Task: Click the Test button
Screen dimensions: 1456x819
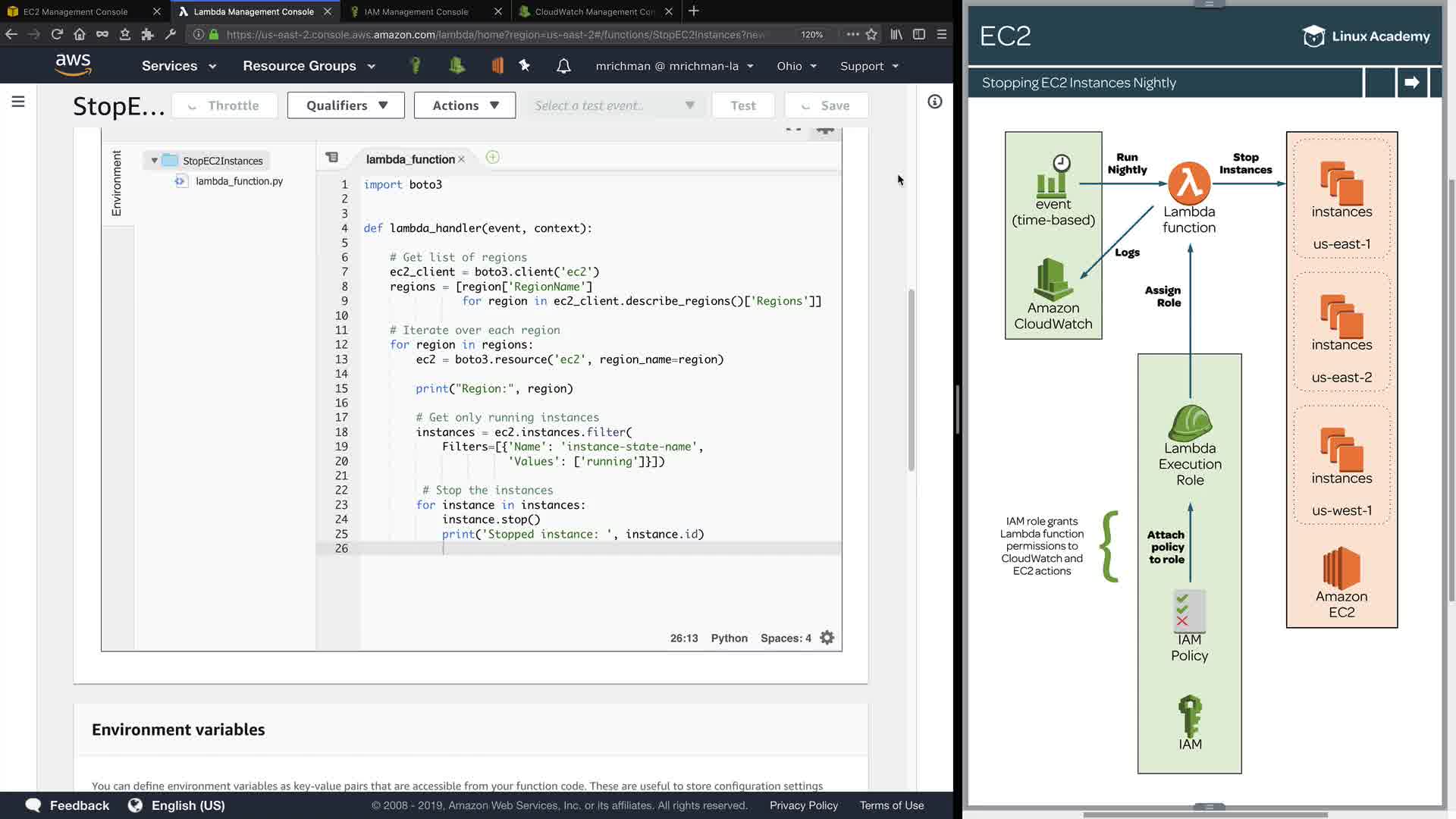Action: 742,105
